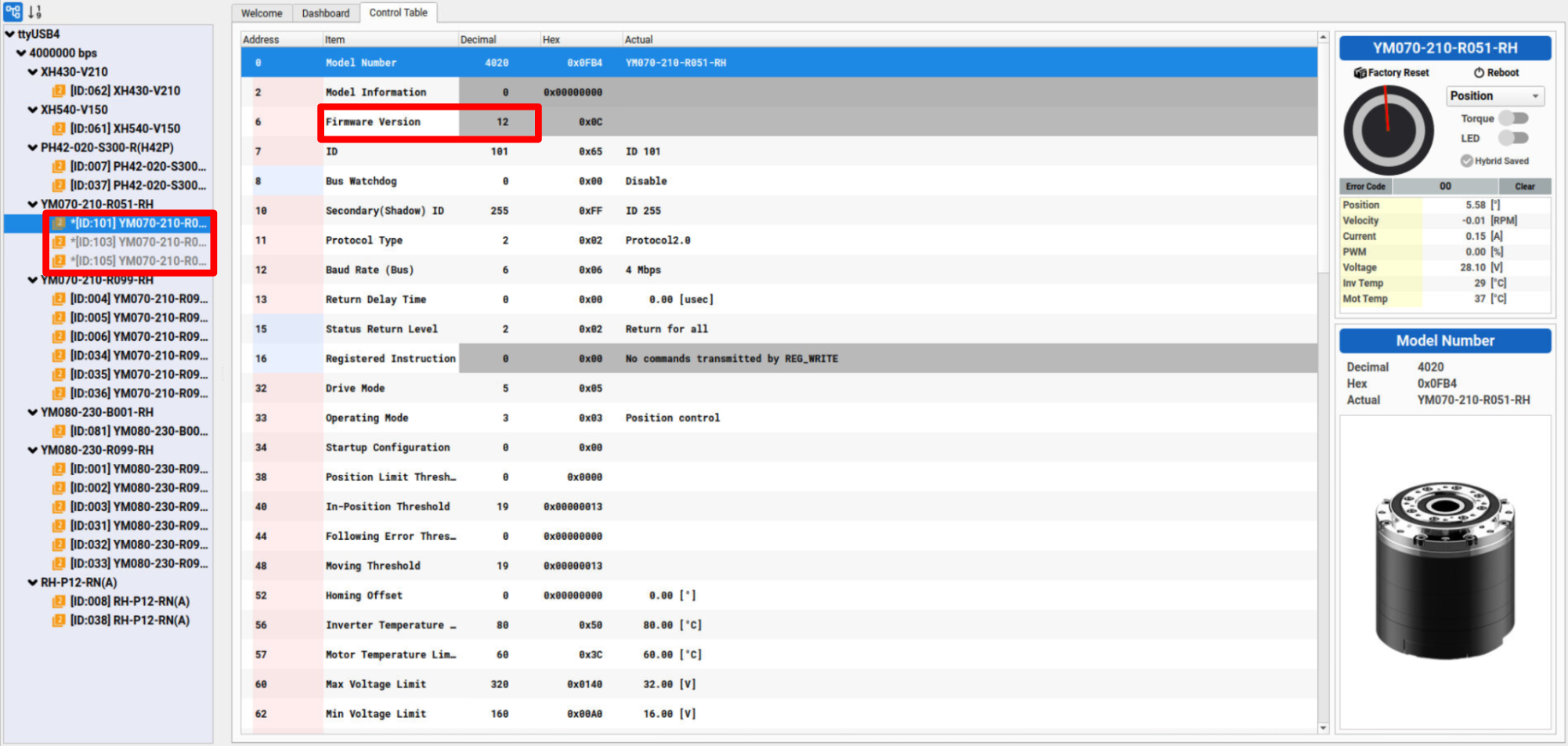Select device icon for ID:062 XH430-V210
Screen dimensions: 1568x746
(59, 91)
